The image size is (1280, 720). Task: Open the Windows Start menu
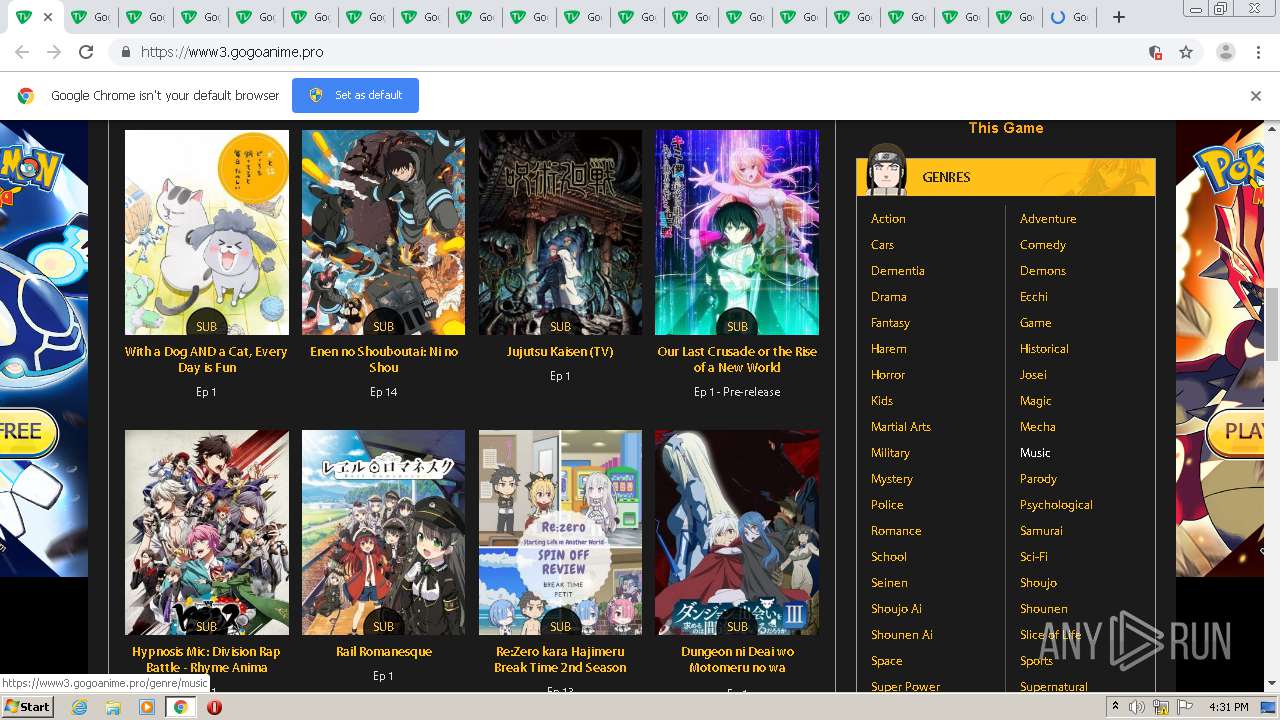coord(27,707)
